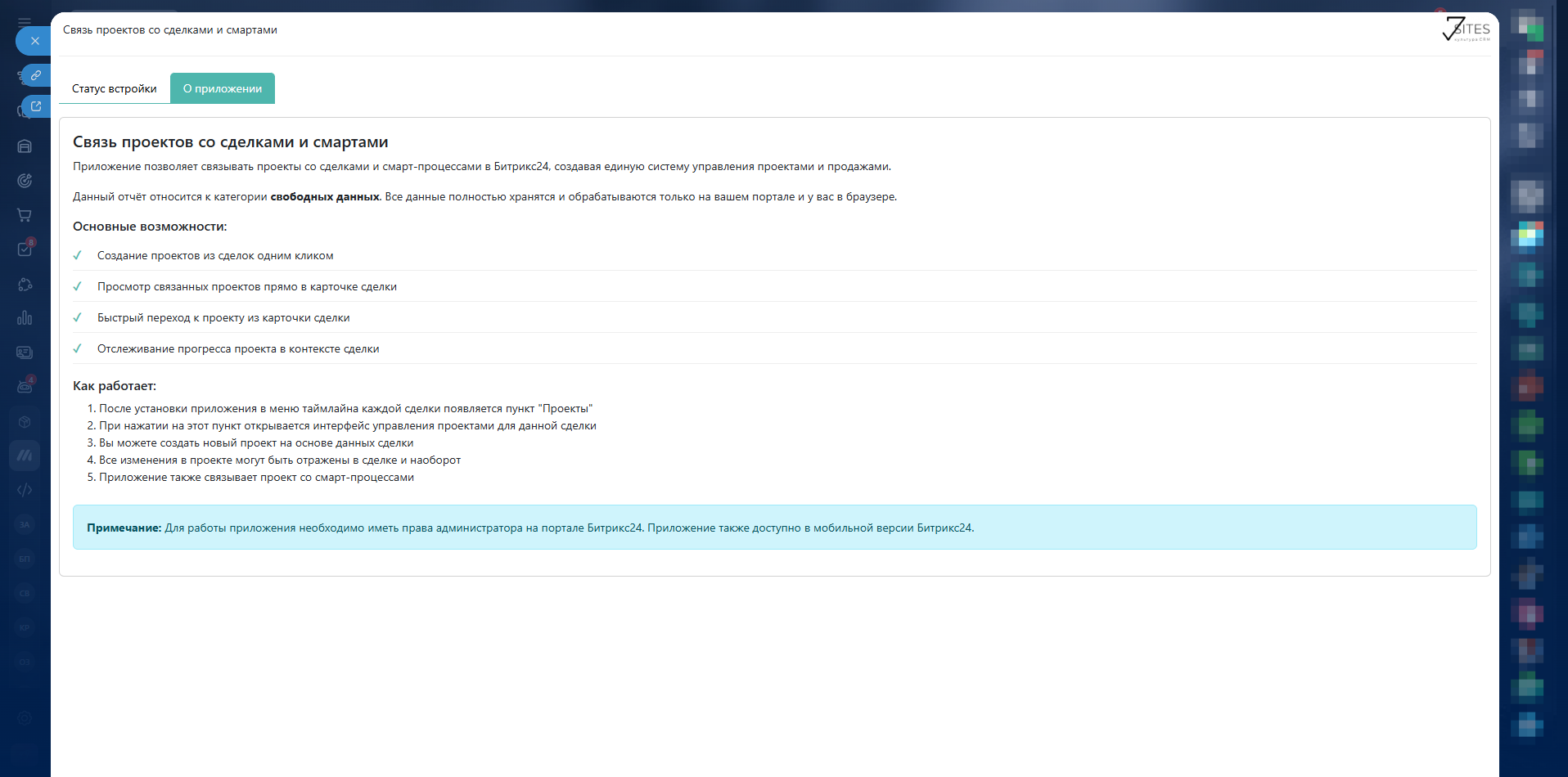This screenshot has width=1568, height=777.
Task: Click the Примечание note box
Action: point(775,528)
